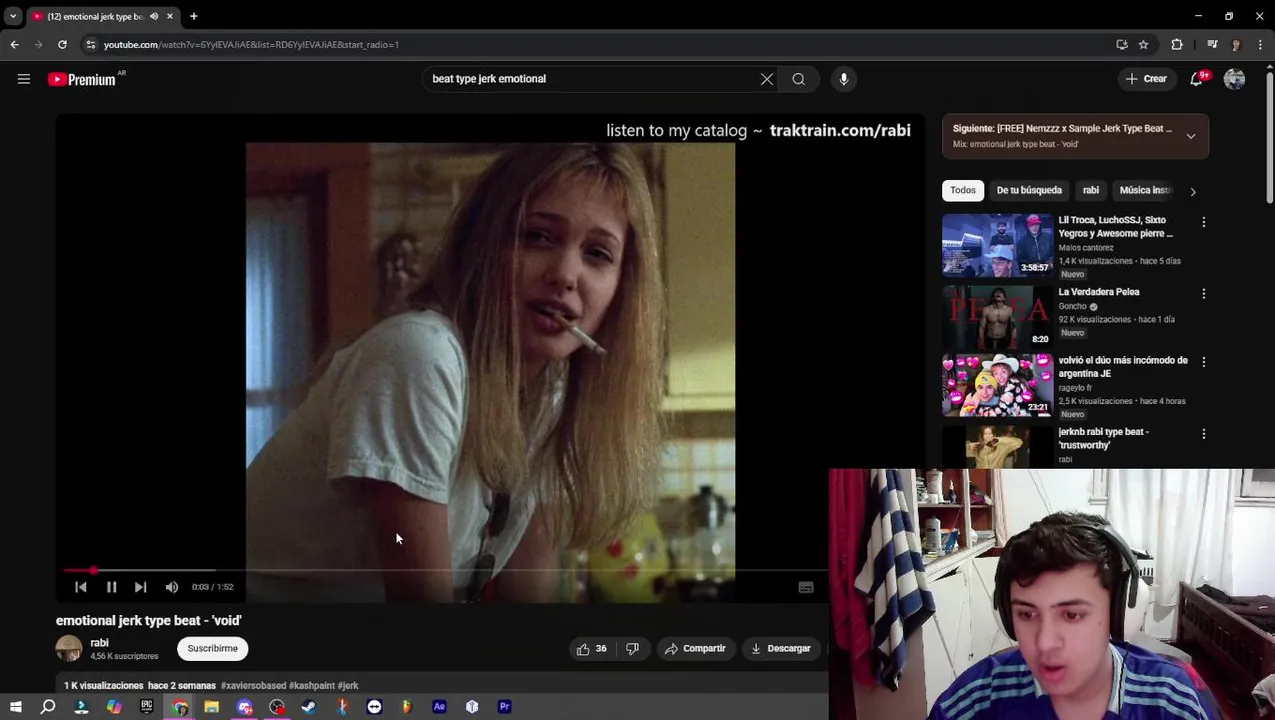Dislike the video with thumbs down
Image resolution: width=1275 pixels, height=720 pixels.
(x=633, y=649)
